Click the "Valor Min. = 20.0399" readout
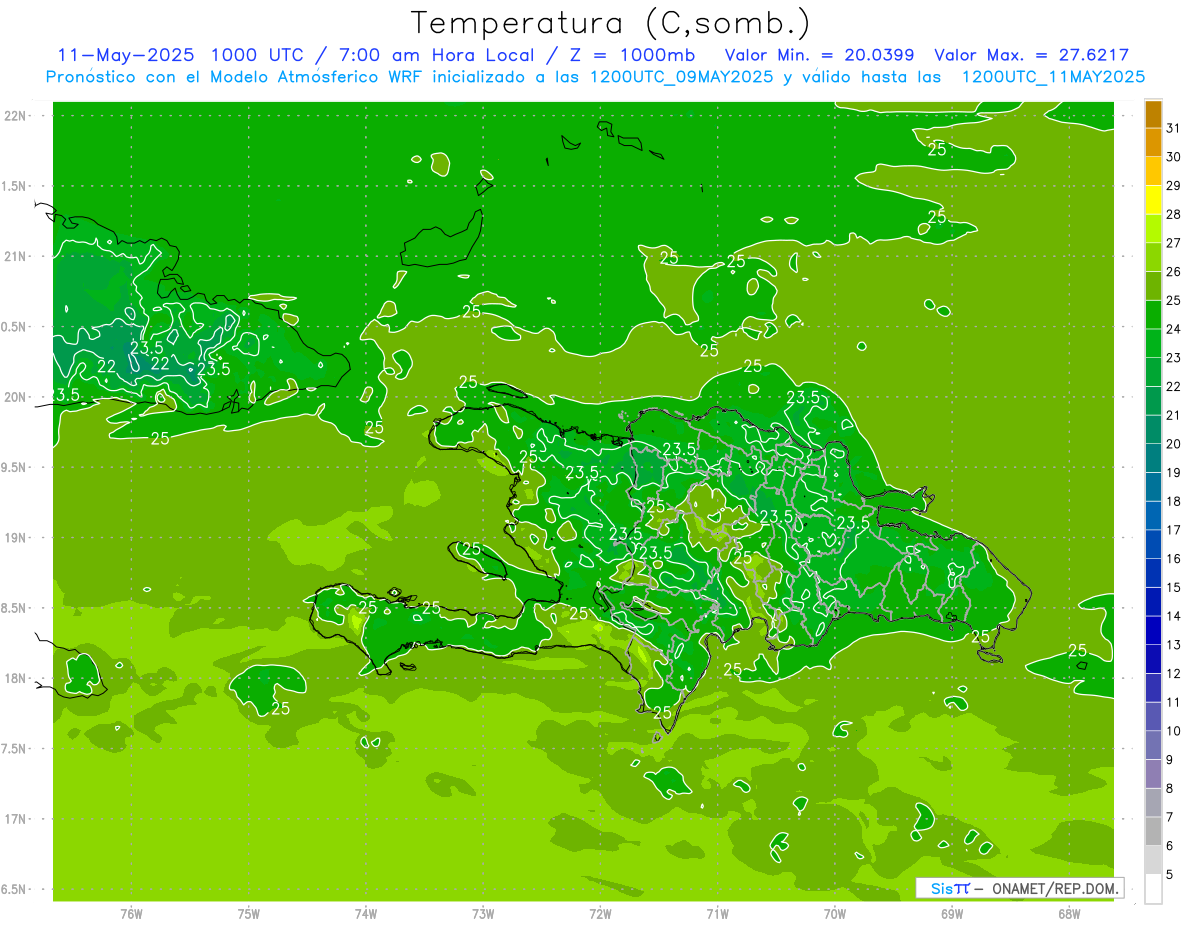The height and width of the screenshot is (927, 1200). point(820,55)
